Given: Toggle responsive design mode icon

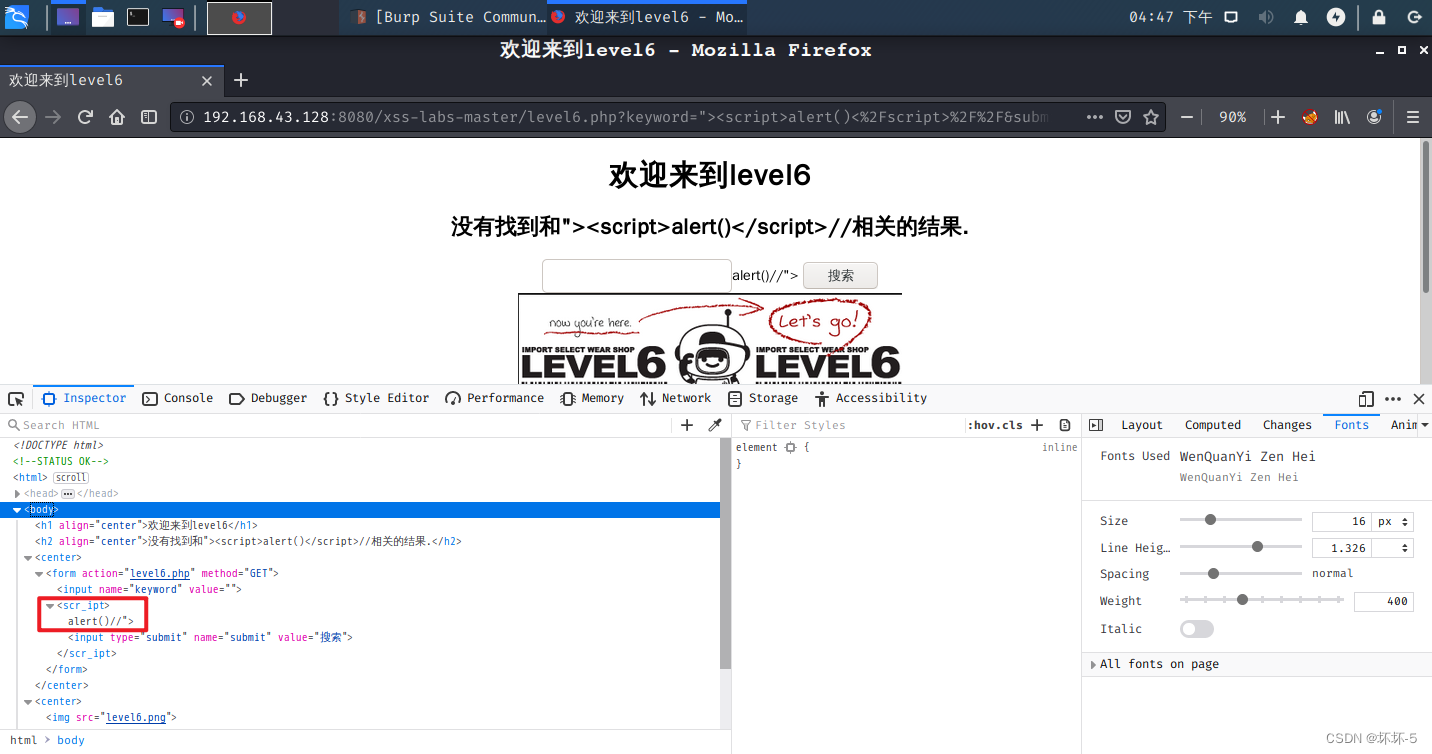Looking at the screenshot, I should coord(1367,399).
